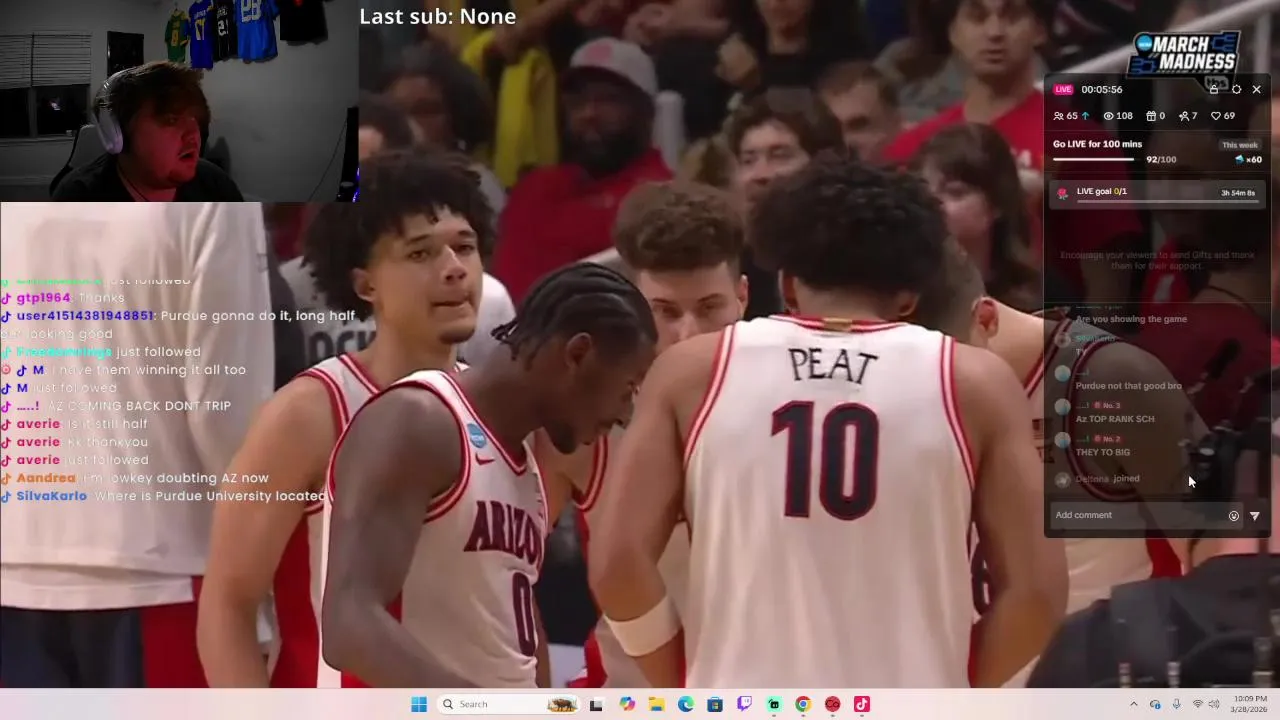Launch Copilot from the taskbar
Screen dimensions: 1280x720
(x=627, y=704)
